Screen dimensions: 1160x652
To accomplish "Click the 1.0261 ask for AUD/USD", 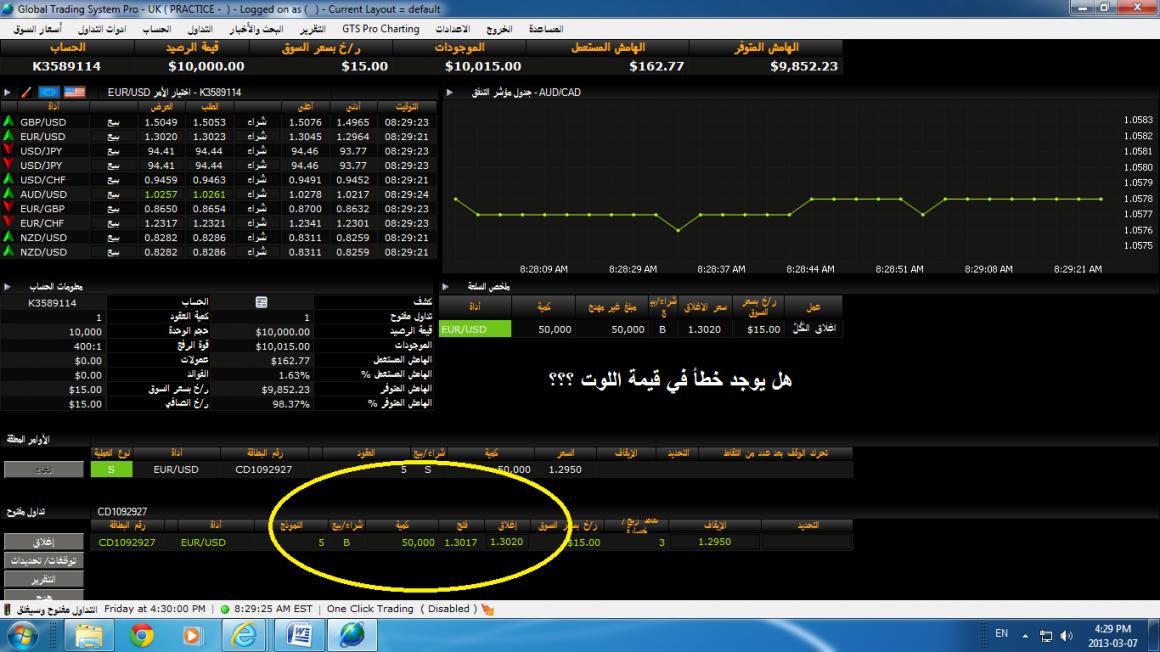I will 209,194.
